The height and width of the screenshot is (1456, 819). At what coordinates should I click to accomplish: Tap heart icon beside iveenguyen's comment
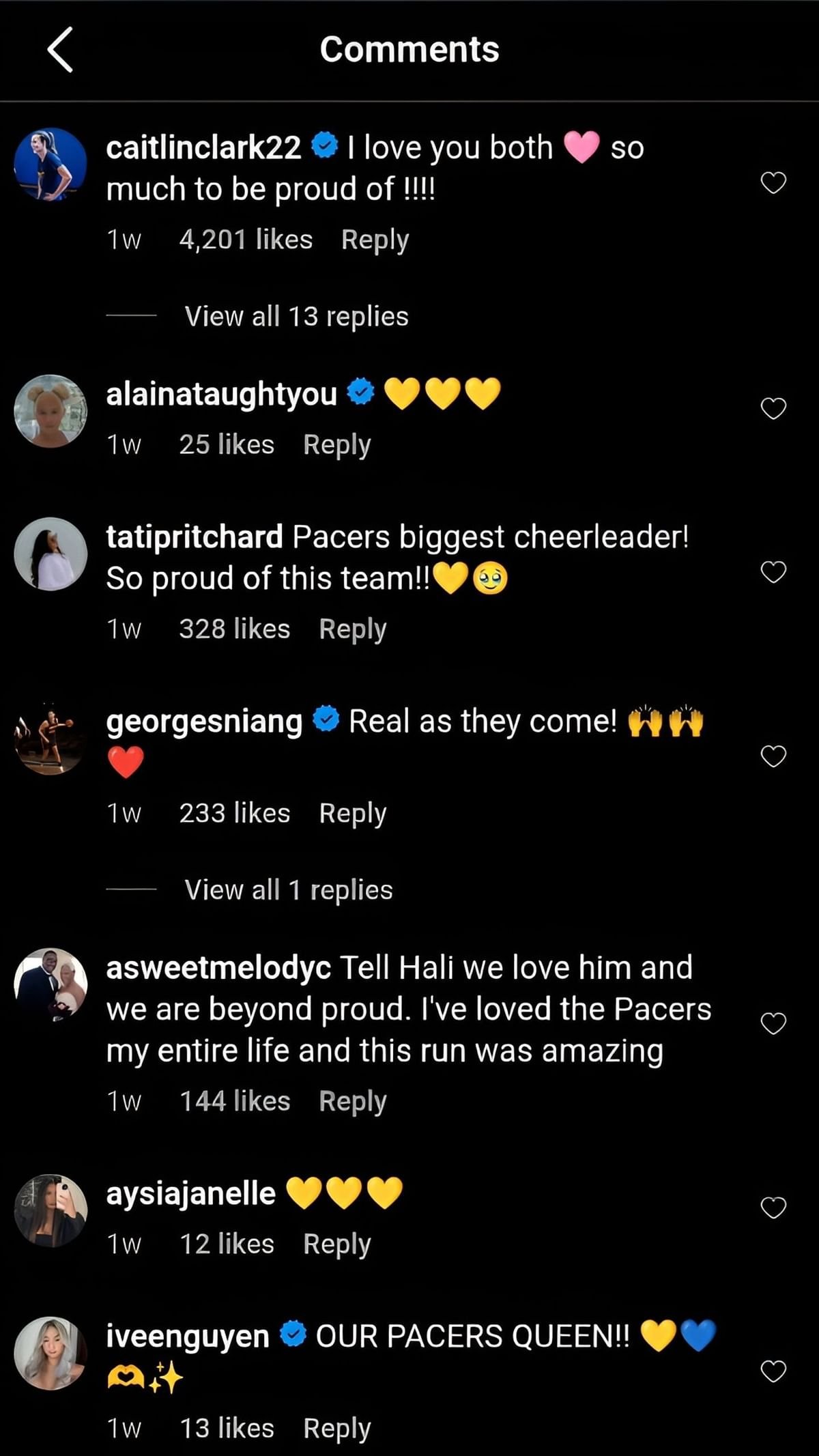click(x=773, y=1371)
